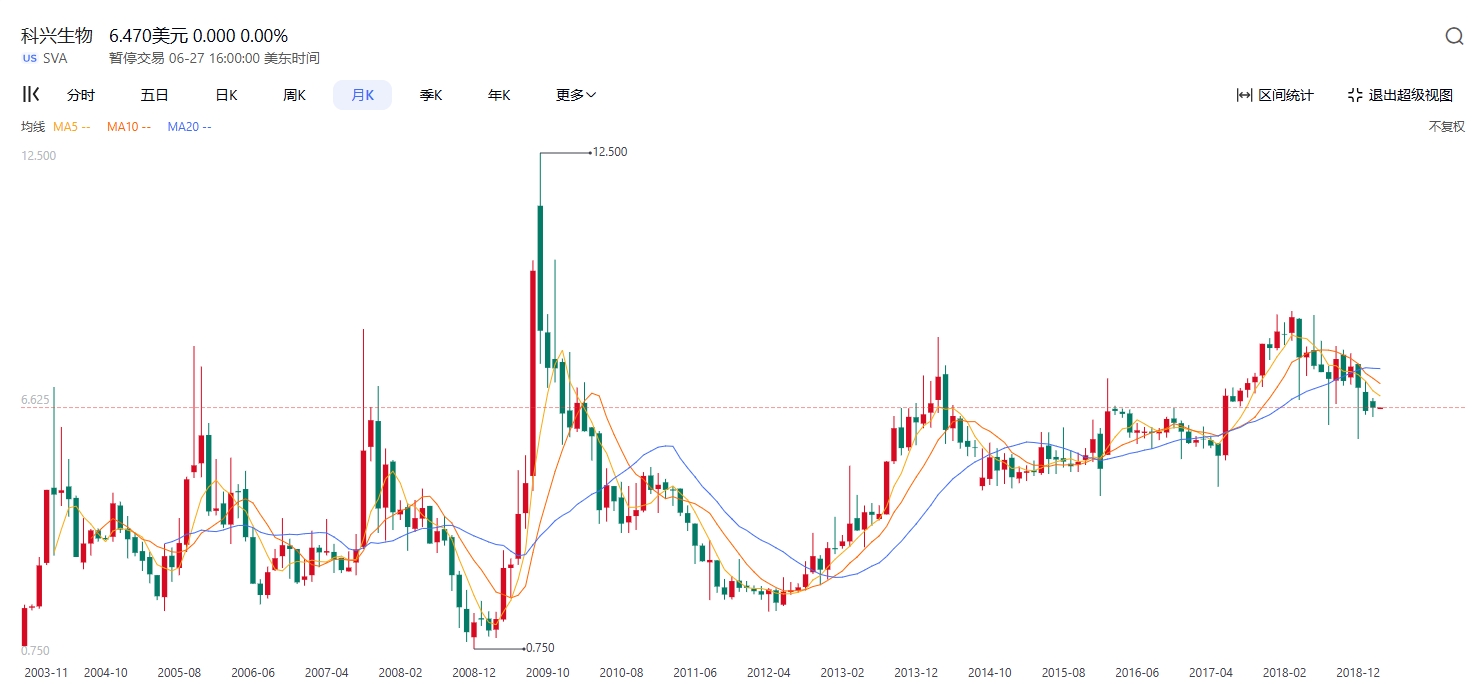The image size is (1473, 684).
Task: Select the 五日 five-day tab
Action: click(x=154, y=95)
